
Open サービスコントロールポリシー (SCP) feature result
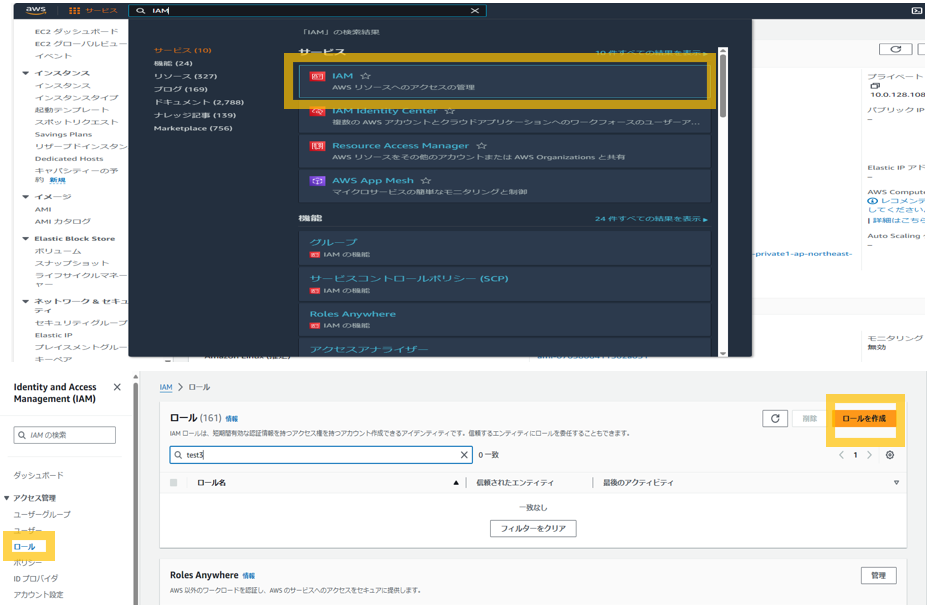pyautogui.click(x=504, y=284)
